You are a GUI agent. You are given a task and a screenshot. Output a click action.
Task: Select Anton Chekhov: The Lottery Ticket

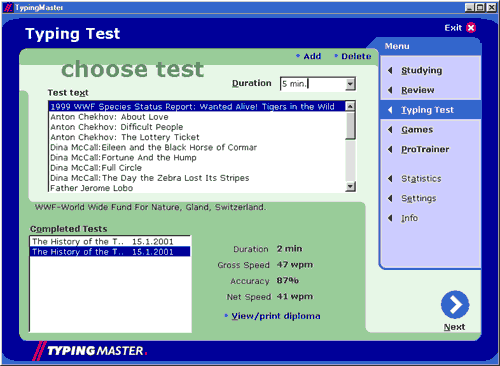point(197,137)
